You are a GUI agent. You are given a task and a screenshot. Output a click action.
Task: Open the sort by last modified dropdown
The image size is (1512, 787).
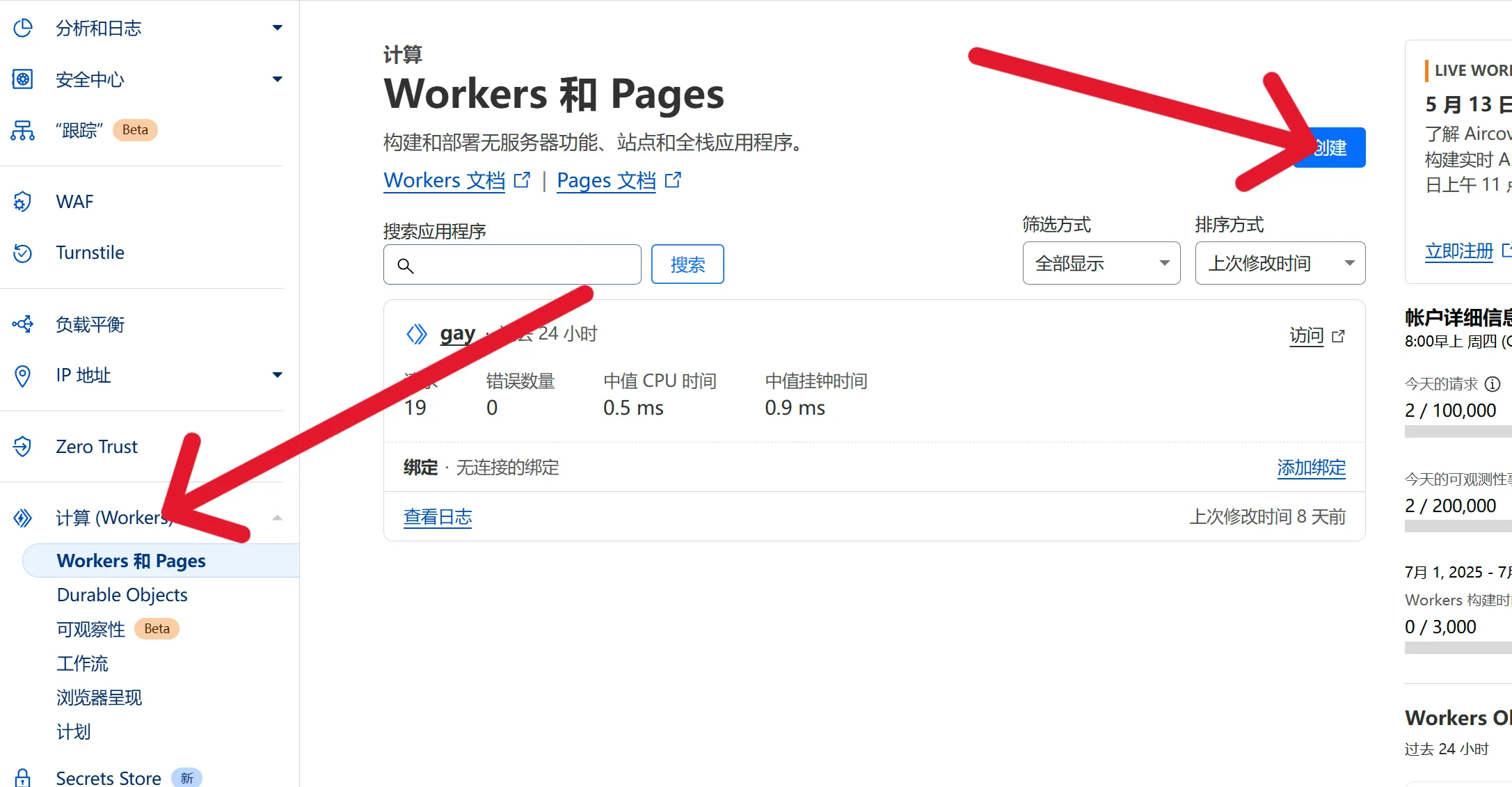pos(1280,263)
